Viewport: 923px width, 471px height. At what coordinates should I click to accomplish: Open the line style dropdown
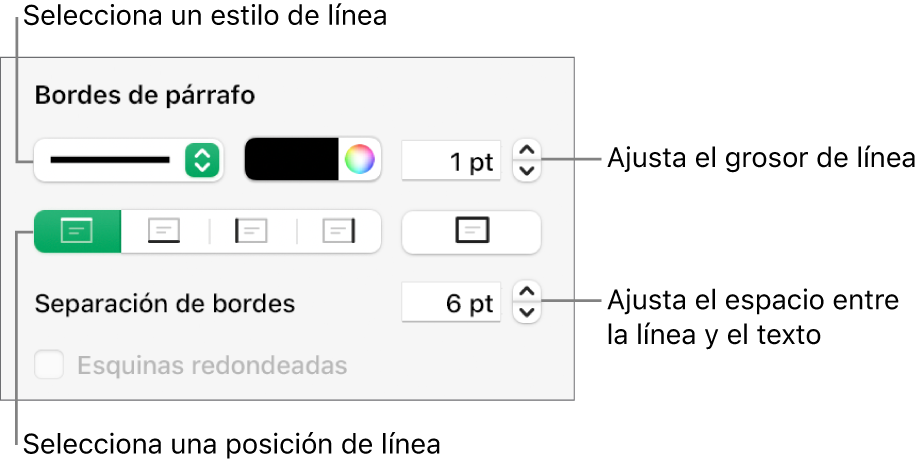(110, 159)
